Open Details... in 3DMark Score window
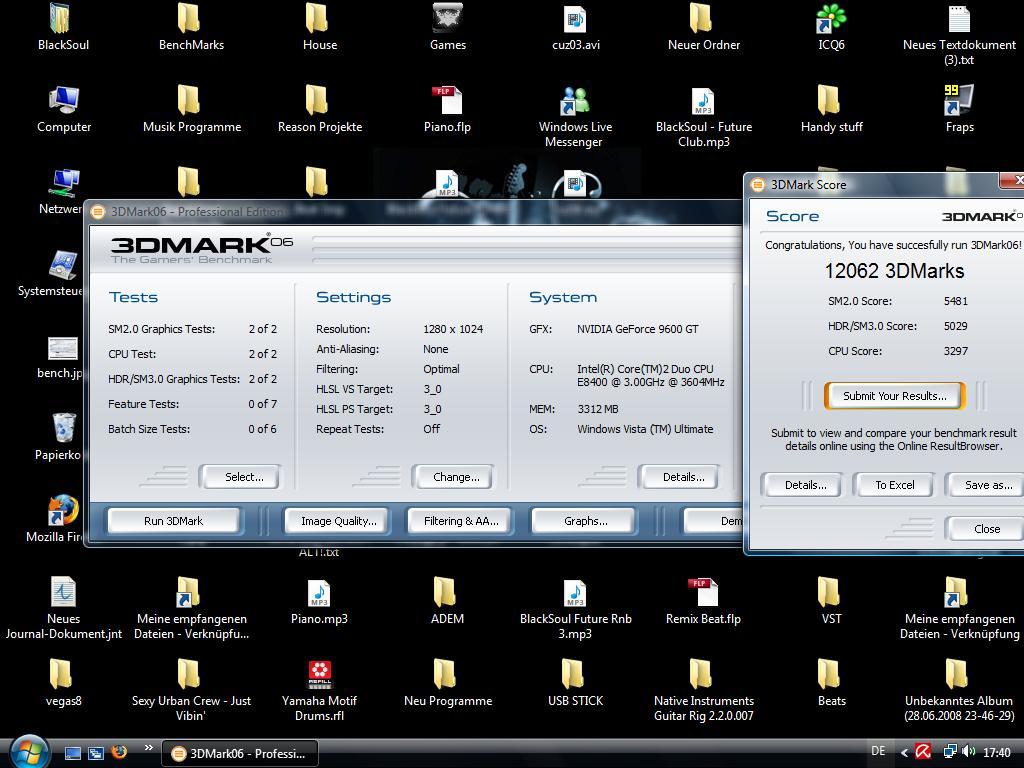This screenshot has height=768, width=1024. coord(804,485)
